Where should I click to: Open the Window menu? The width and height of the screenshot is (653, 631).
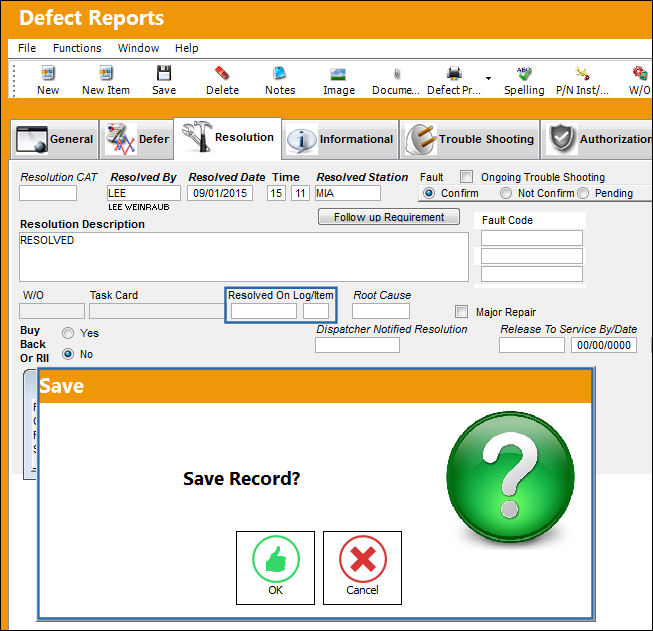138,48
